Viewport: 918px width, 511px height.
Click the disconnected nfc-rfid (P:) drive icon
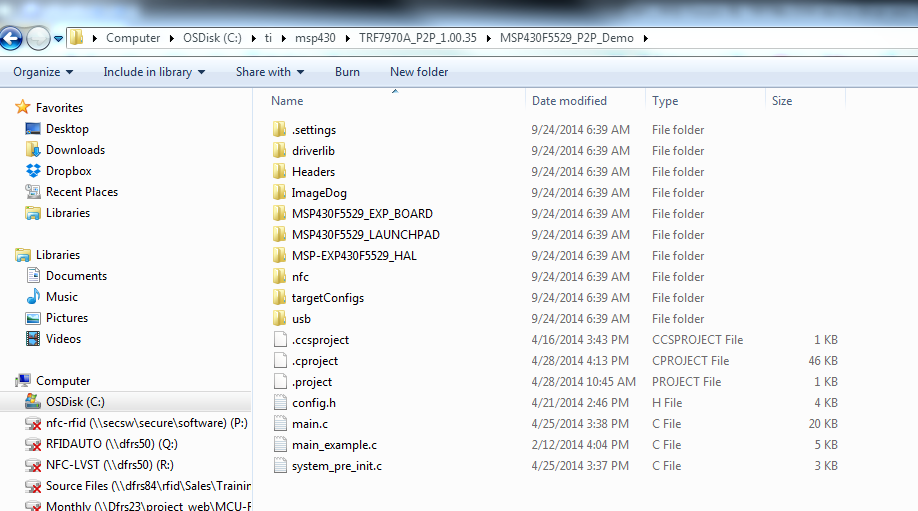pos(33,423)
